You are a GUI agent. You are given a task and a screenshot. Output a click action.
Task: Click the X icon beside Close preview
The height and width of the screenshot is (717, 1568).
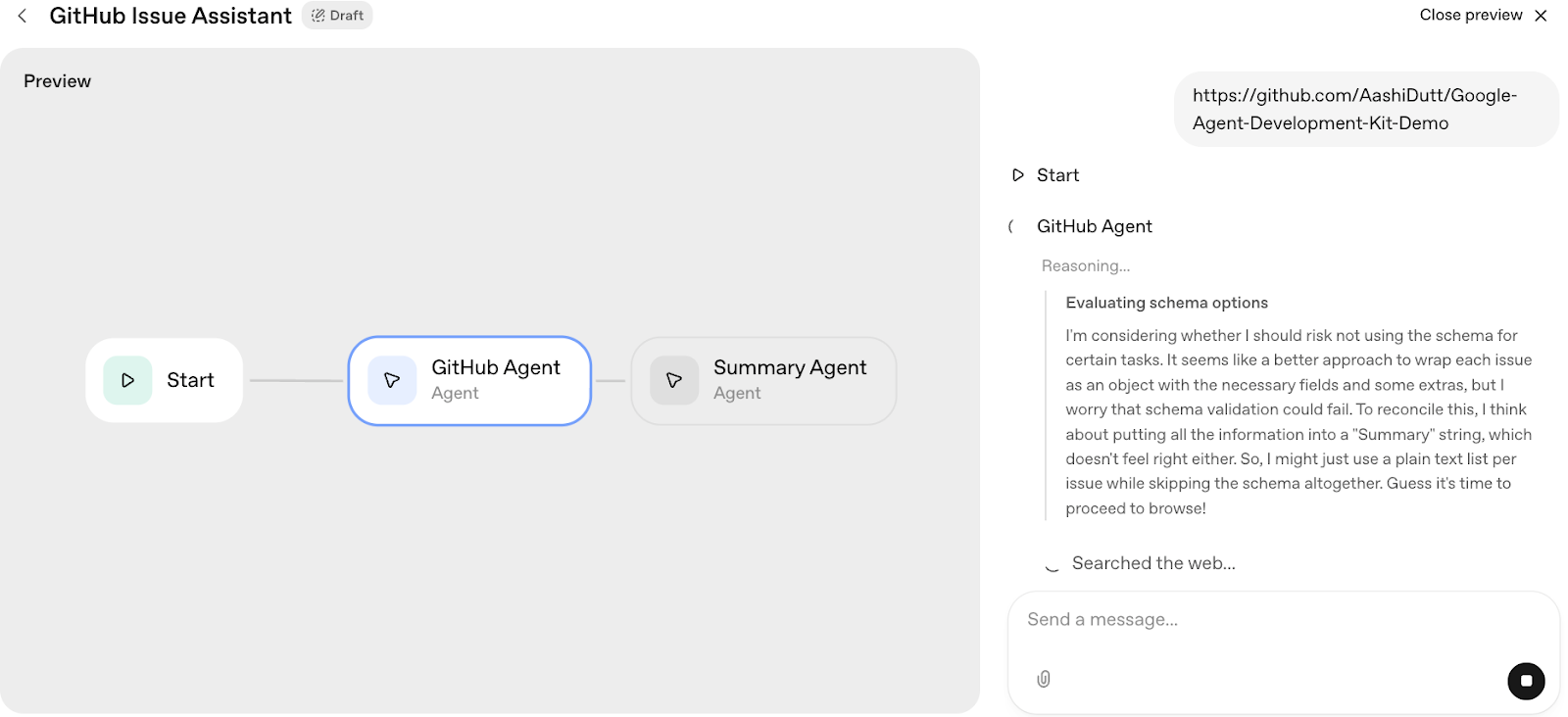pos(1539,15)
